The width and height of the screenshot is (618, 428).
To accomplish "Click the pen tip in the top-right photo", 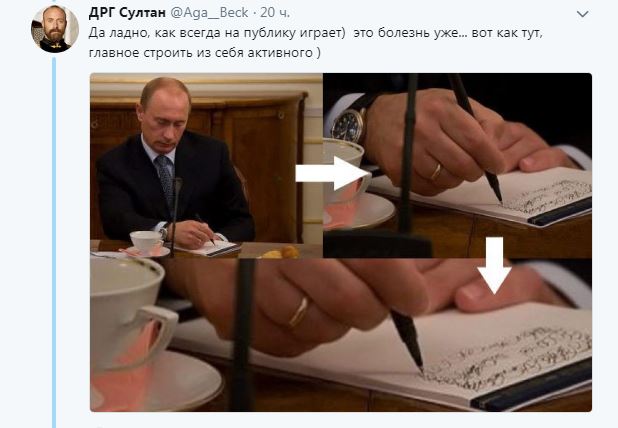I will point(498,195).
